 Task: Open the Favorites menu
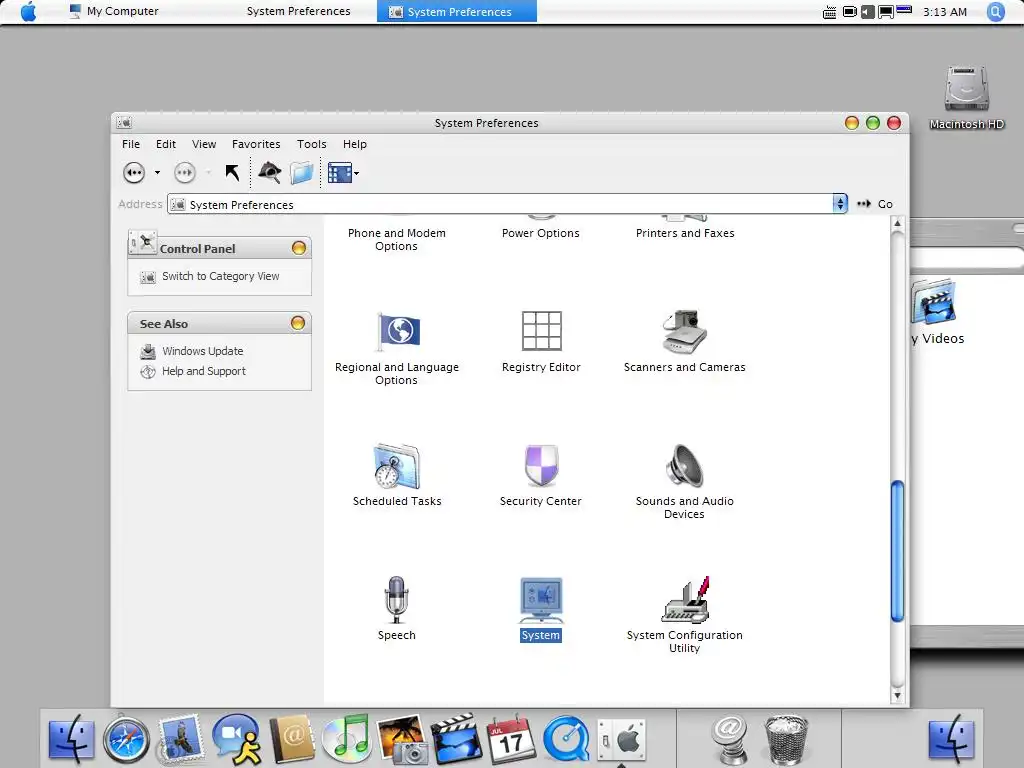[256, 144]
